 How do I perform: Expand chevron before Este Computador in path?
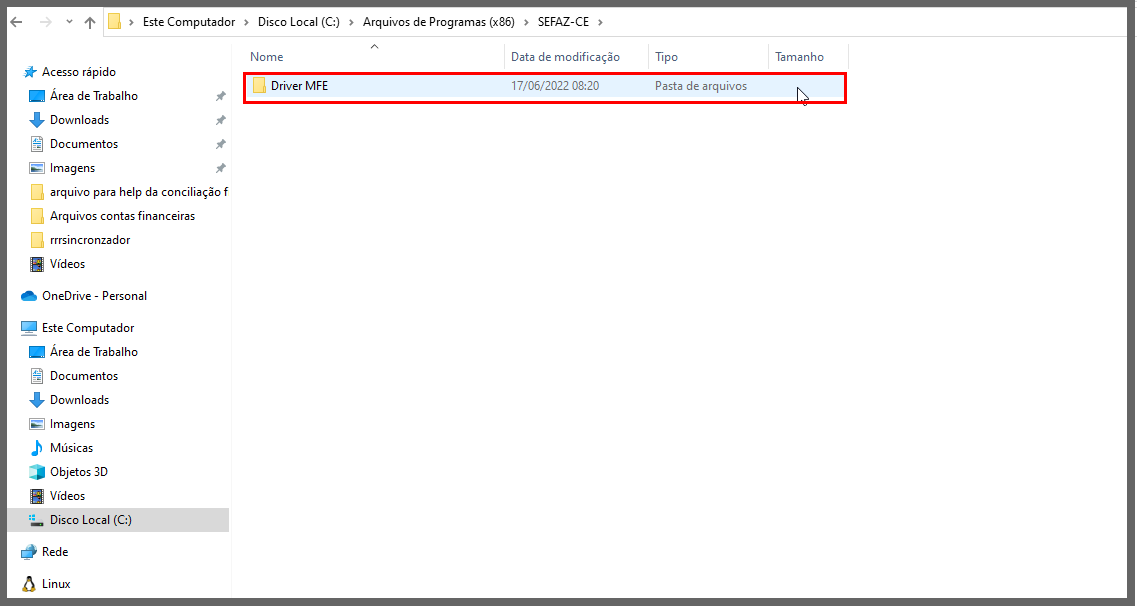[131, 22]
